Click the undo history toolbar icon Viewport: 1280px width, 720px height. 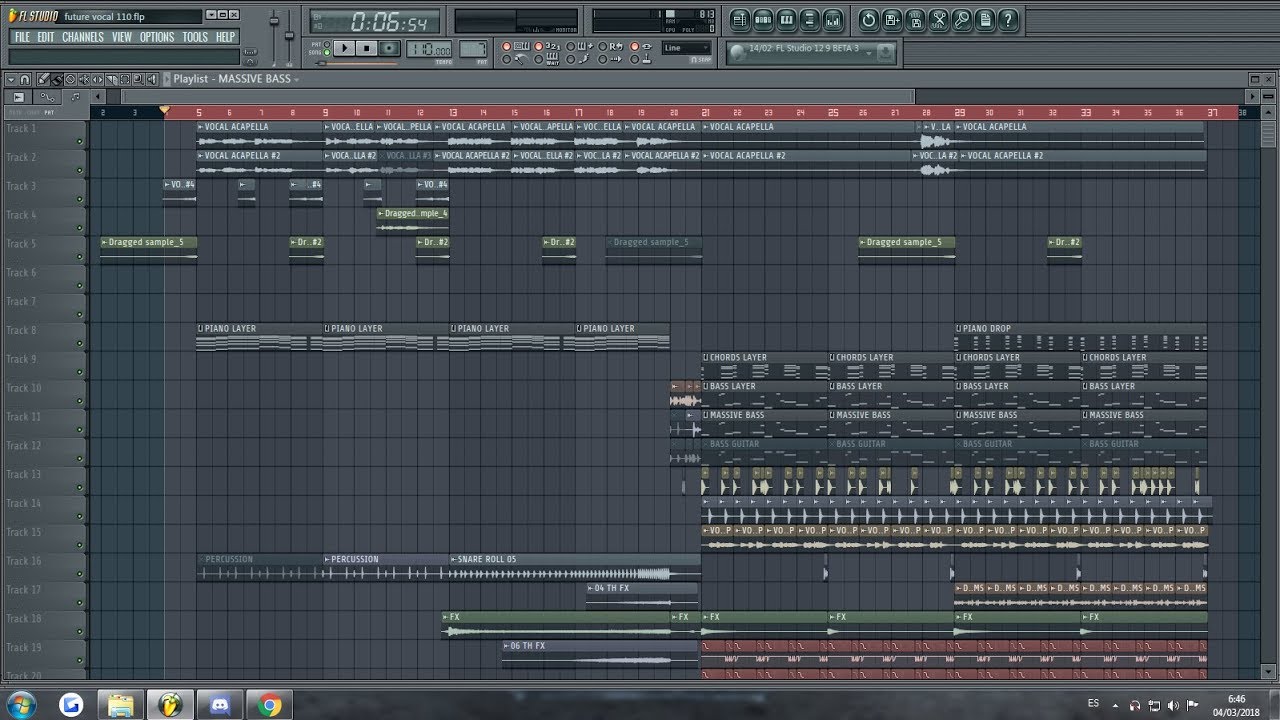click(868, 19)
